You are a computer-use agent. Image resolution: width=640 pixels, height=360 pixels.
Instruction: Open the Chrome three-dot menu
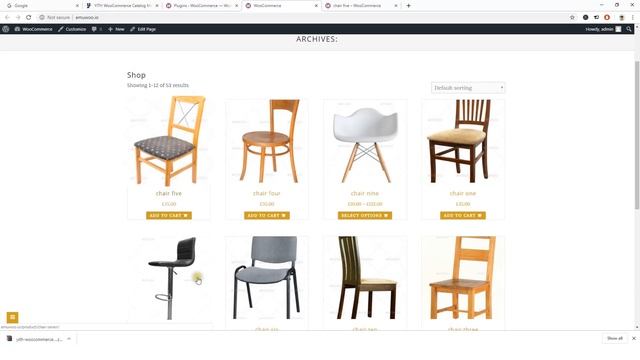(633, 18)
